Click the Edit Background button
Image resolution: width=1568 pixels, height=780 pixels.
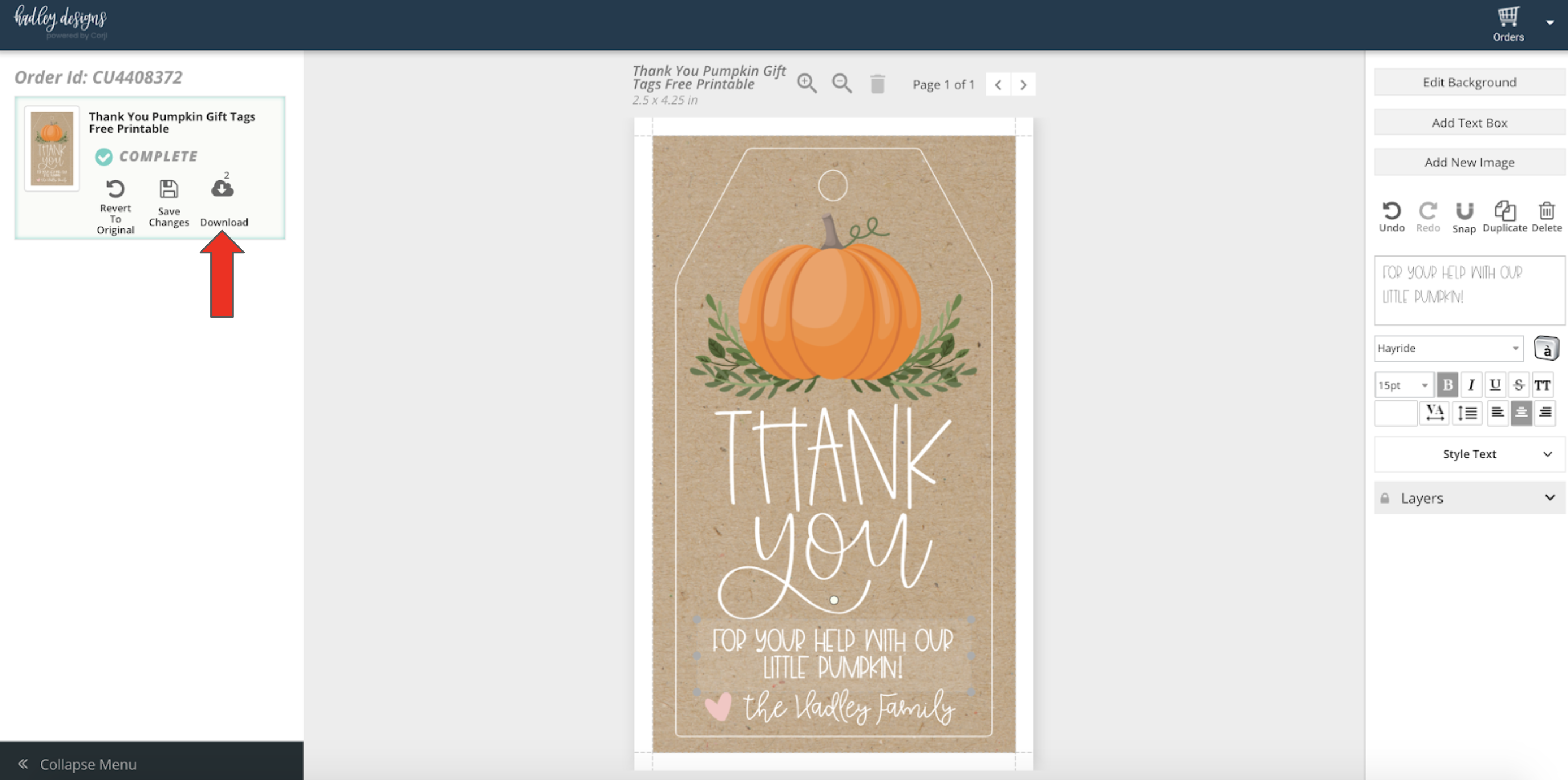coord(1469,82)
